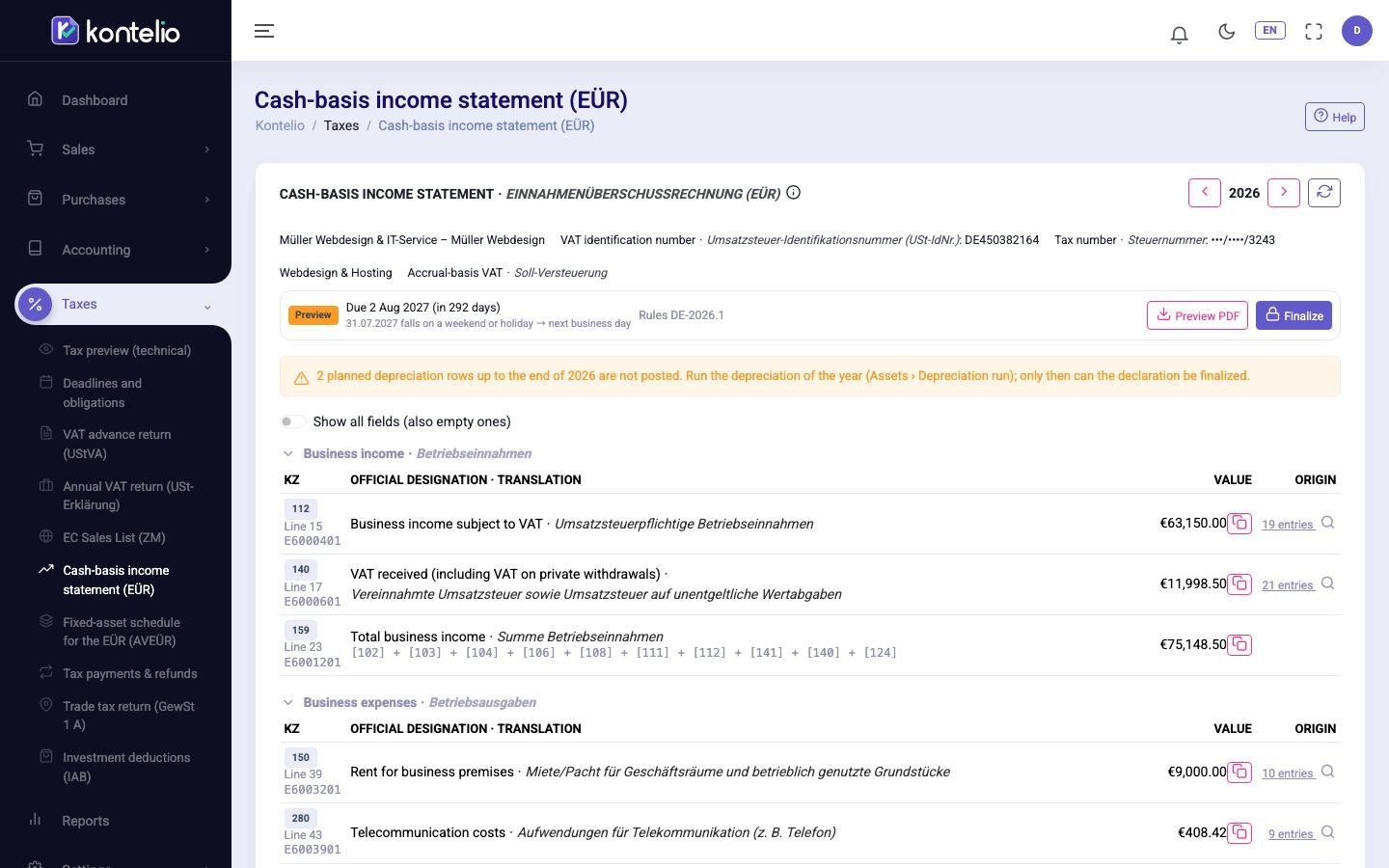Click the Preview PDF button

(x=1197, y=315)
